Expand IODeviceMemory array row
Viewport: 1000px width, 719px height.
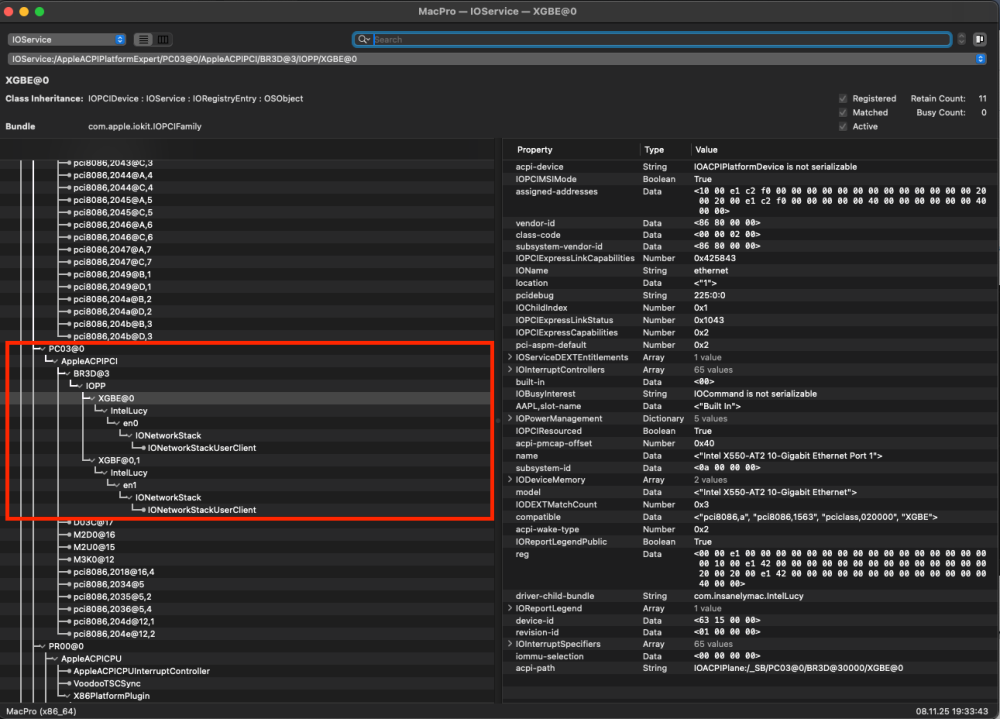click(x=510, y=480)
